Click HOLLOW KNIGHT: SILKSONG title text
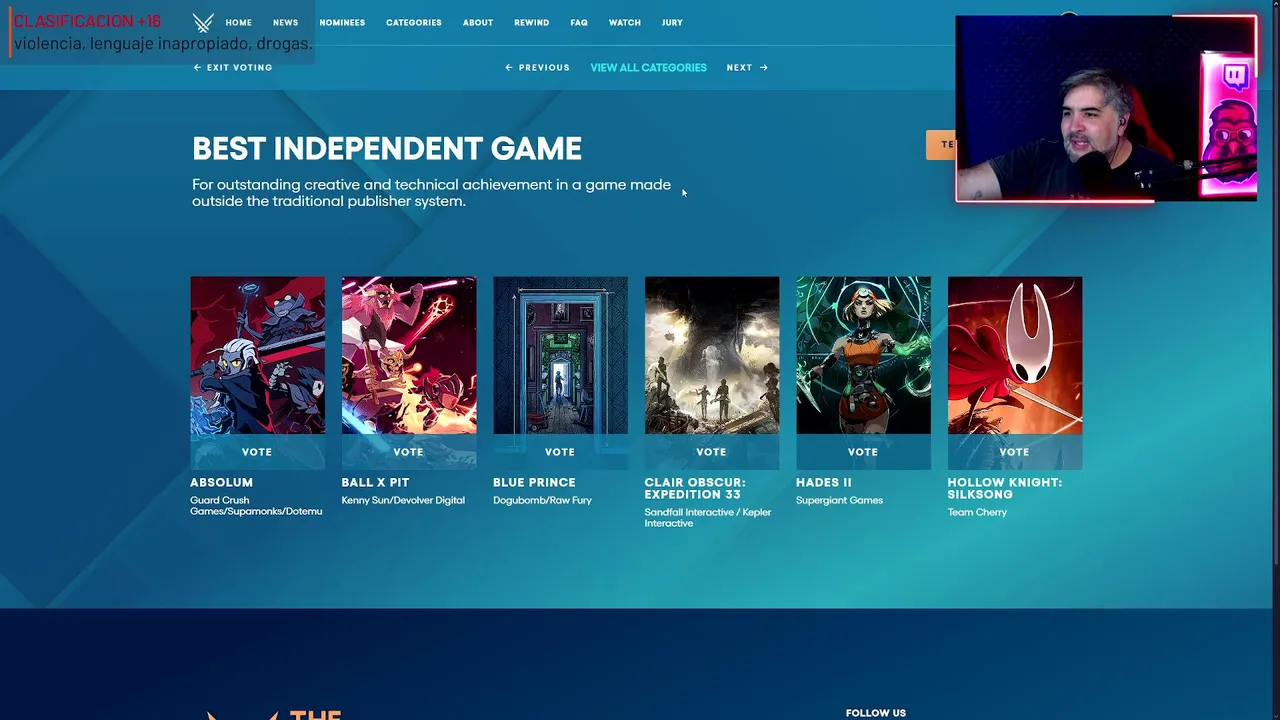The image size is (1280, 720). click(x=1004, y=488)
